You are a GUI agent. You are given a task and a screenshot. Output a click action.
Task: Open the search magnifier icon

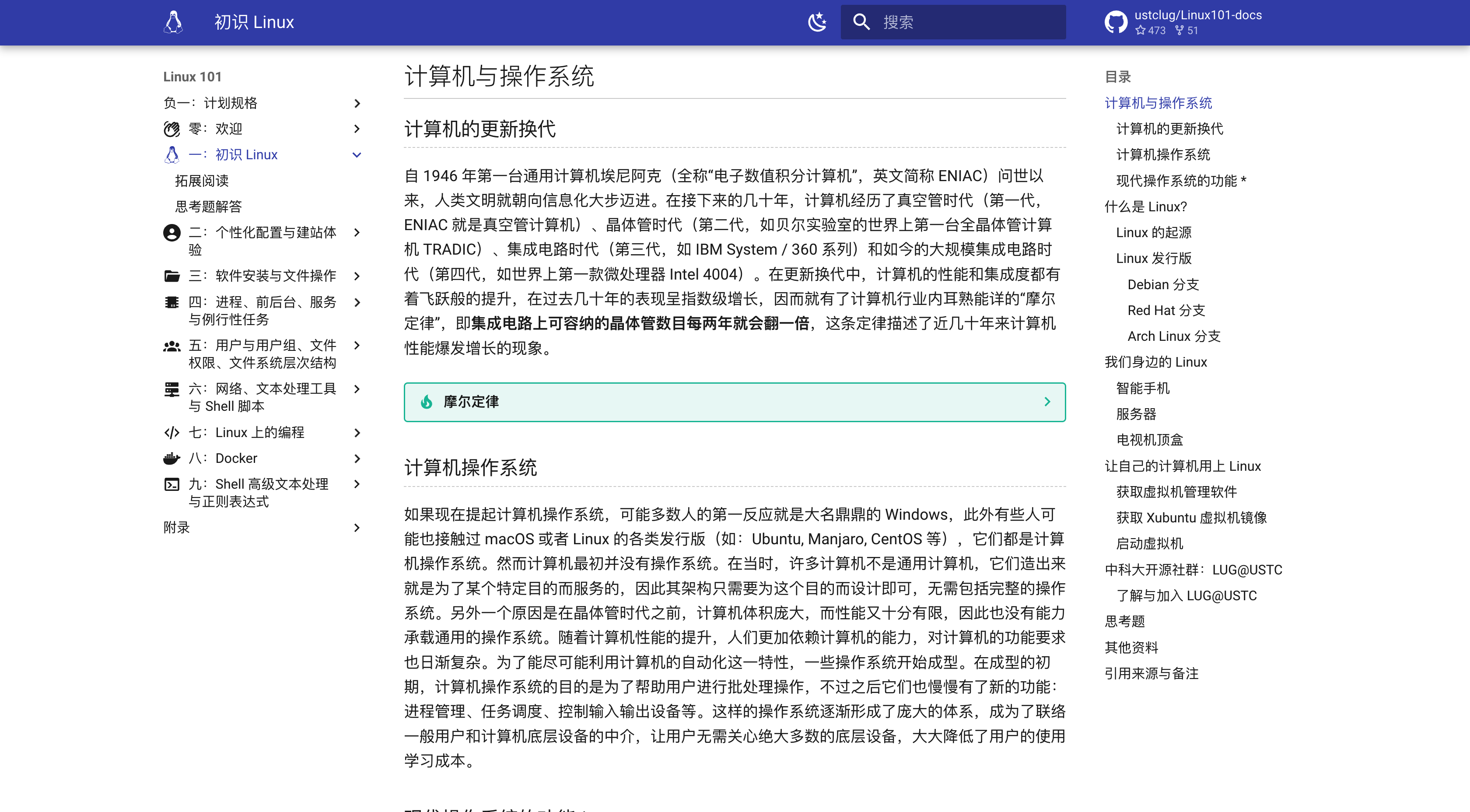862,22
